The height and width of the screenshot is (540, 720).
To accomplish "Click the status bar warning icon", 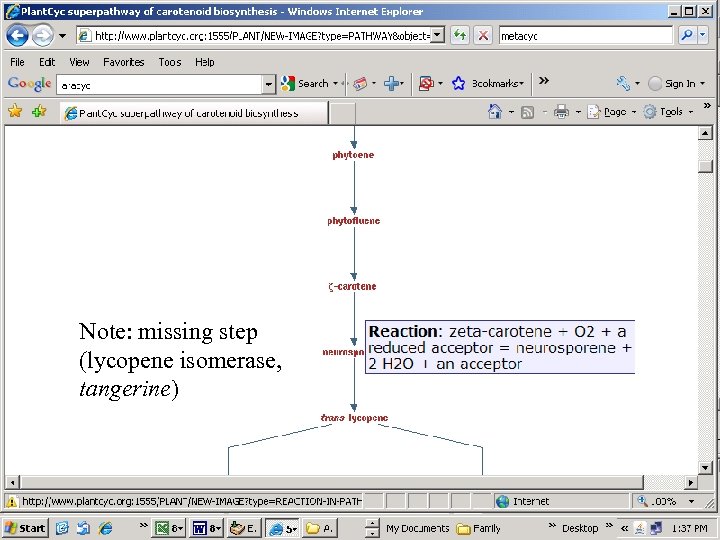I will pos(11,501).
